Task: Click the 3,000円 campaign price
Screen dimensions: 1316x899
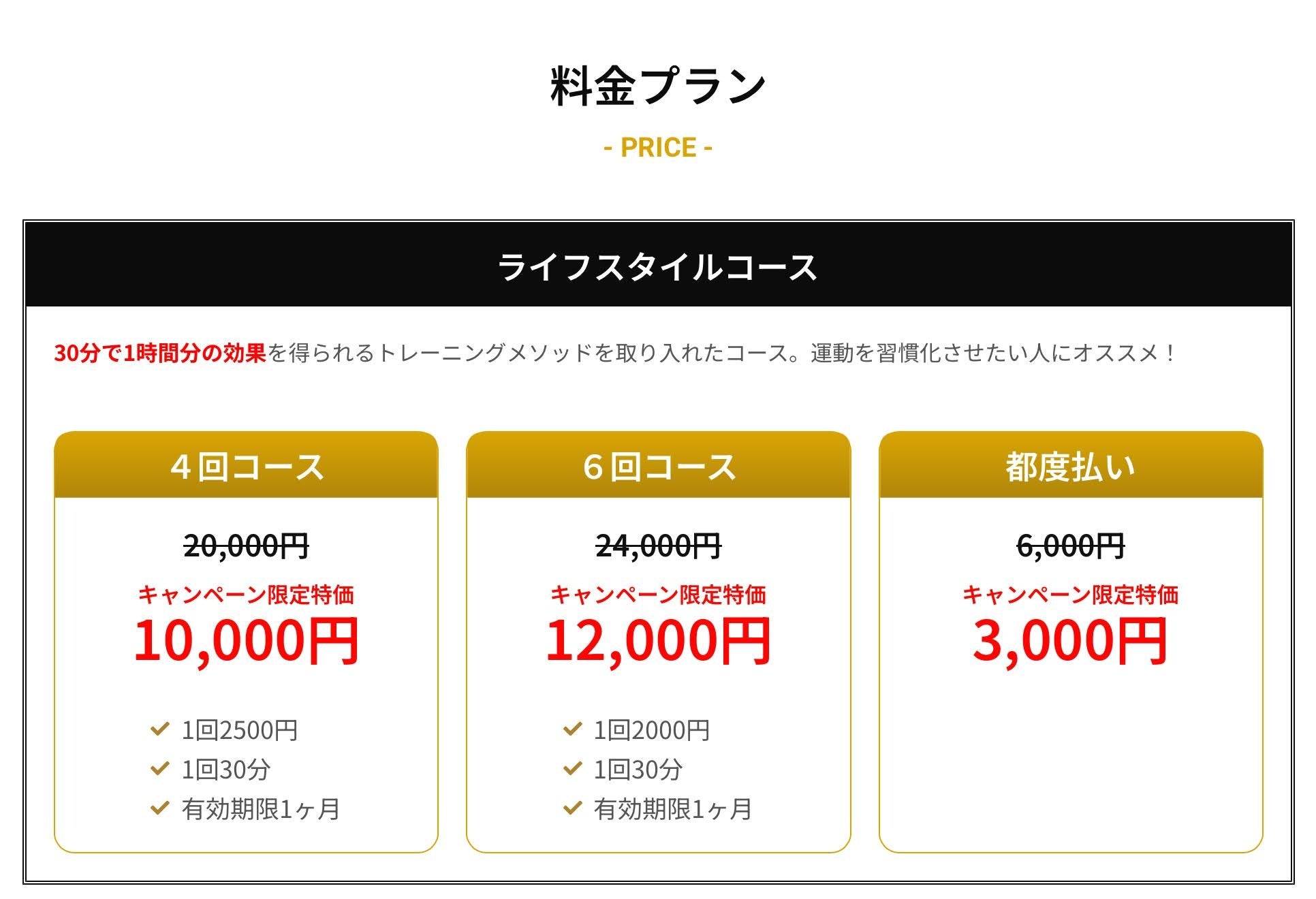Action: pos(1071,640)
